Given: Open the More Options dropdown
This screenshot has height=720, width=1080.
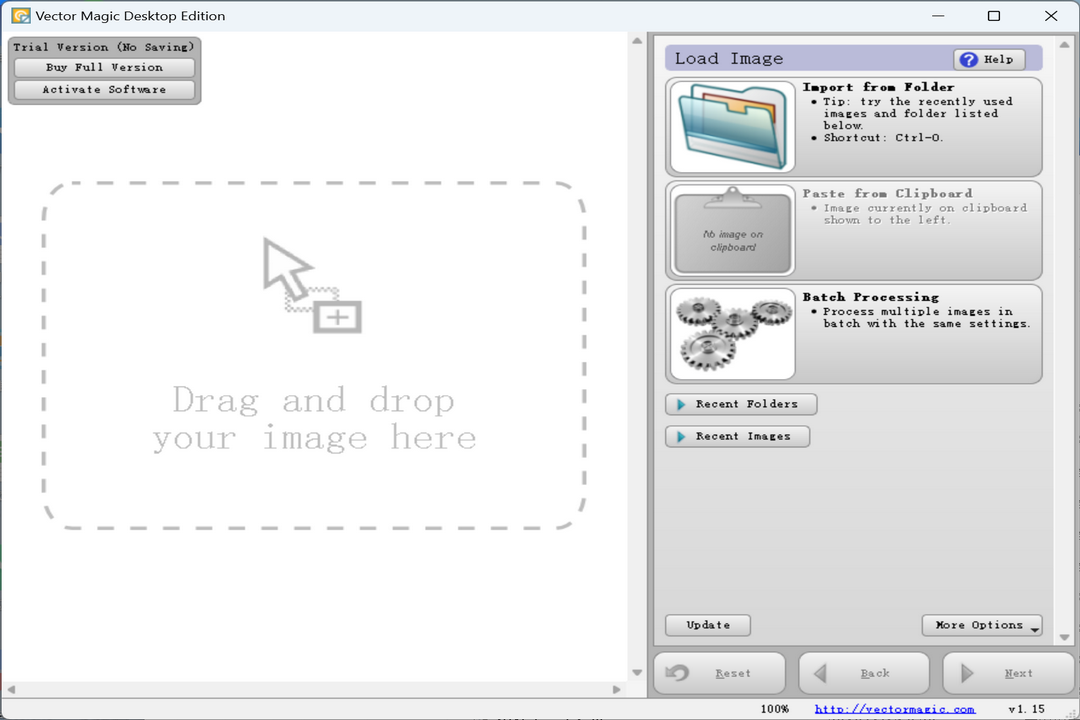Looking at the screenshot, I should click(982, 626).
